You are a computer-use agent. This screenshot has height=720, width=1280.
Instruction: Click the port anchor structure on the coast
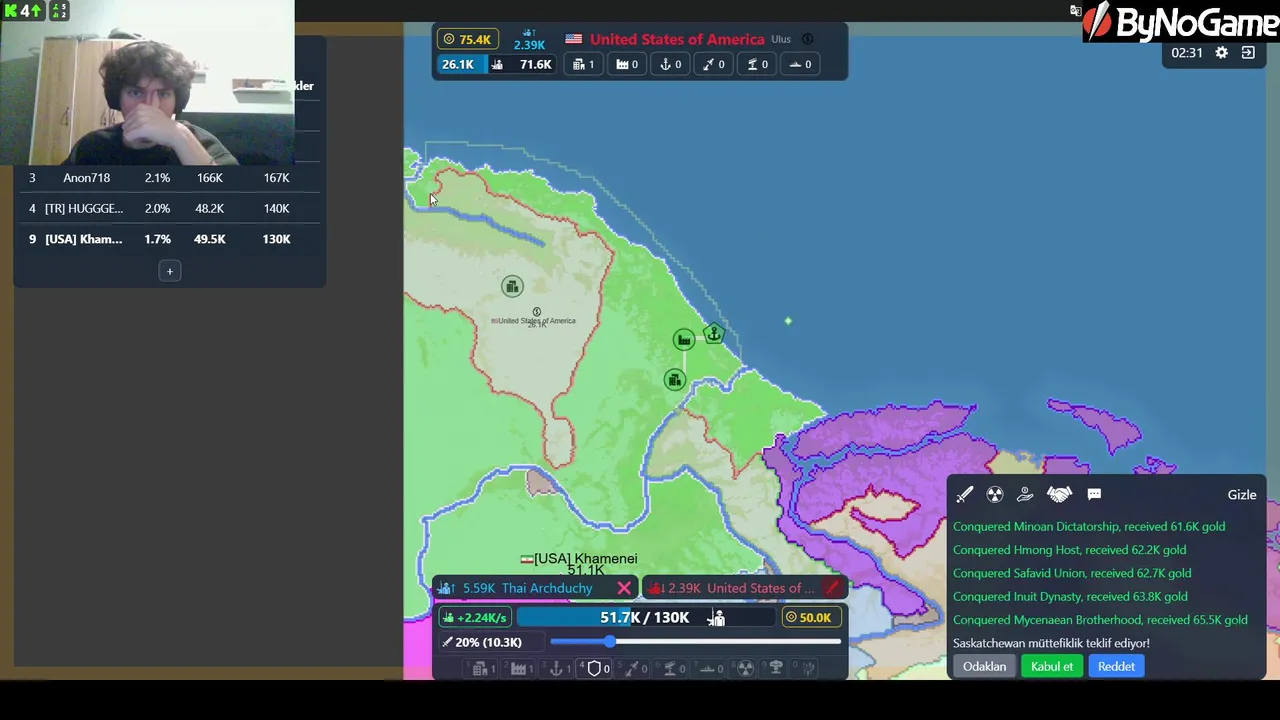714,334
